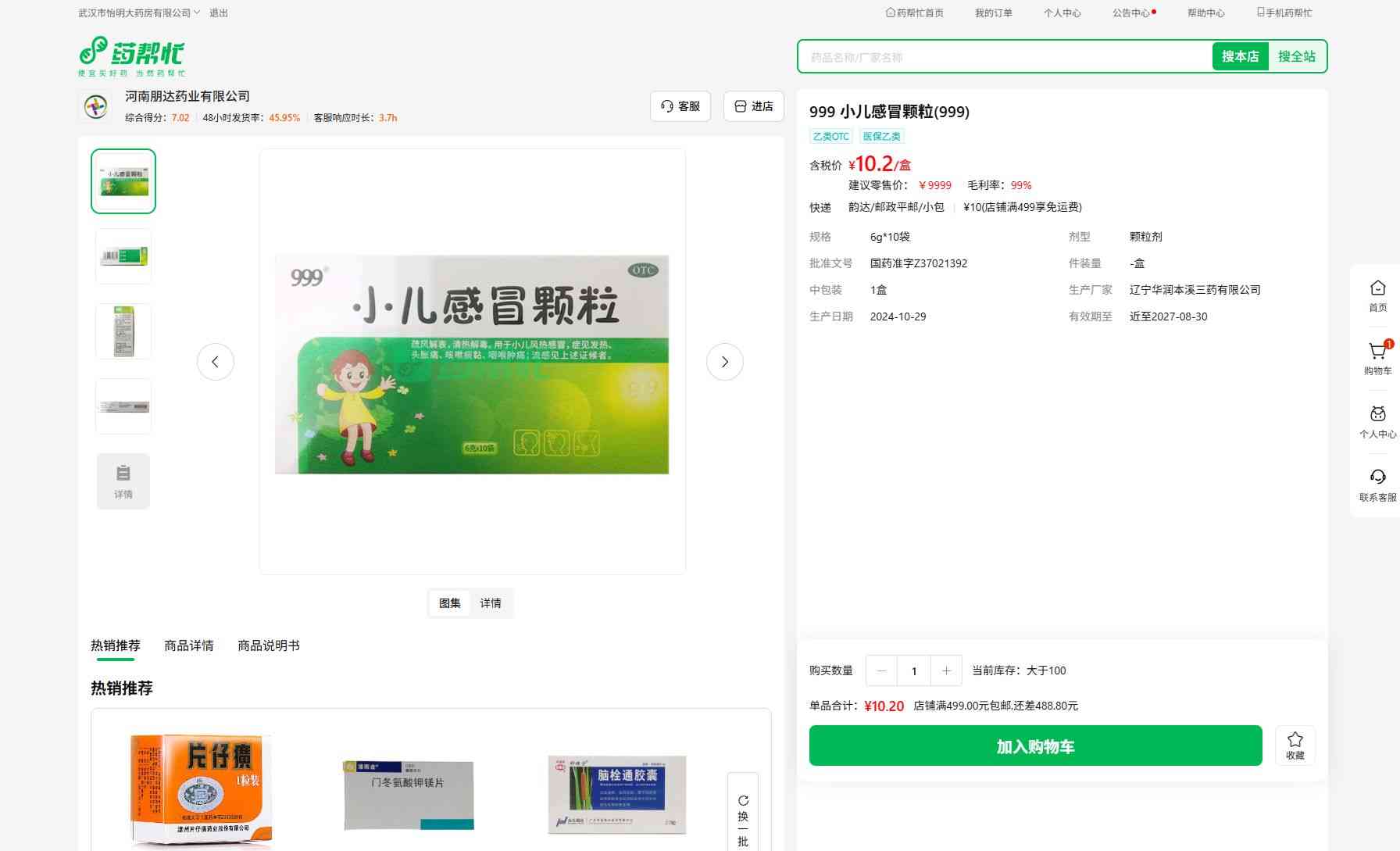Open the home icon in right sidebar
This screenshot has height=851, width=1400.
pos(1377,289)
